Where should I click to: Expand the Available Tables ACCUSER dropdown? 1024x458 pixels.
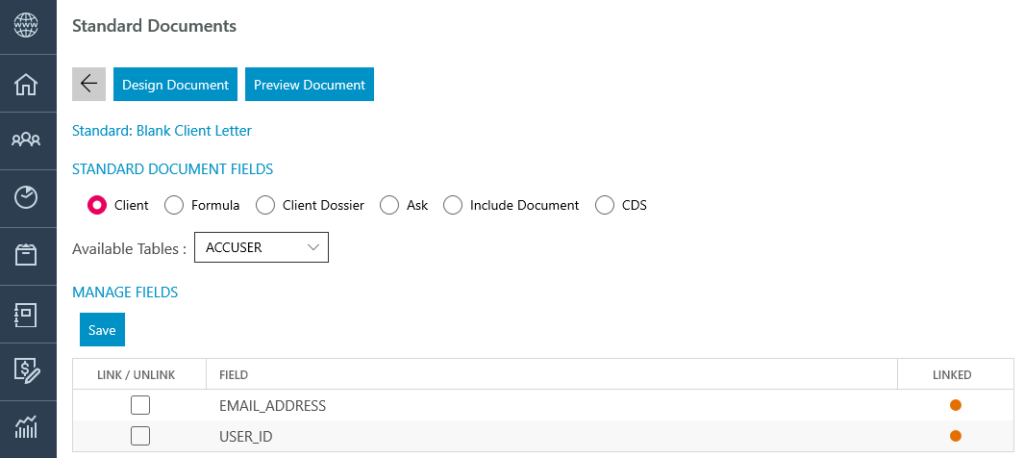coord(261,248)
